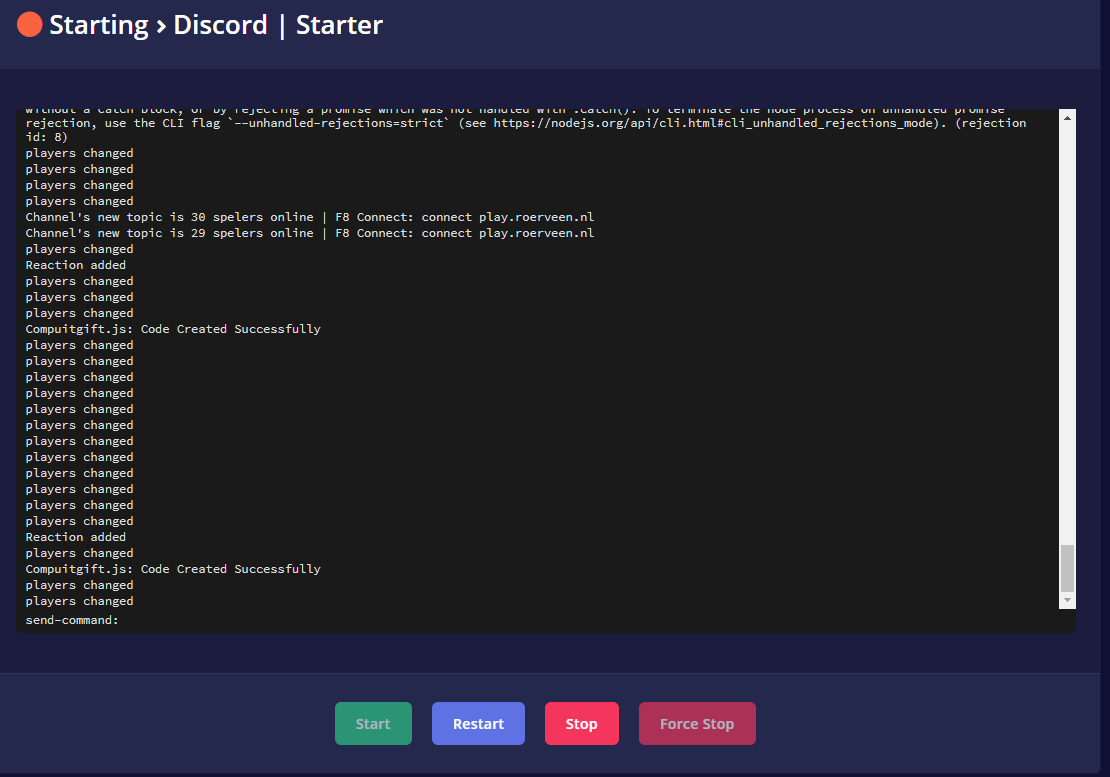Restart the Discord server
Viewport: 1110px width, 777px height.
[478, 724]
